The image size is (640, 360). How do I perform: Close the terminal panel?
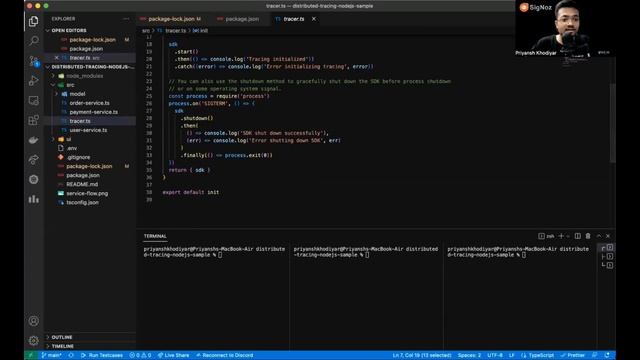[x=608, y=236]
